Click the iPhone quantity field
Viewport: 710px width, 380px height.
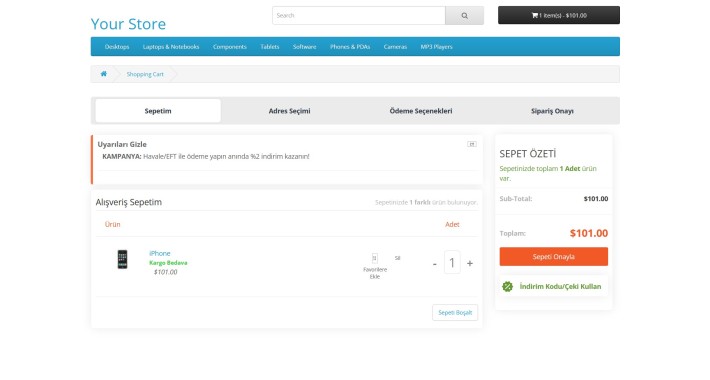click(x=452, y=262)
